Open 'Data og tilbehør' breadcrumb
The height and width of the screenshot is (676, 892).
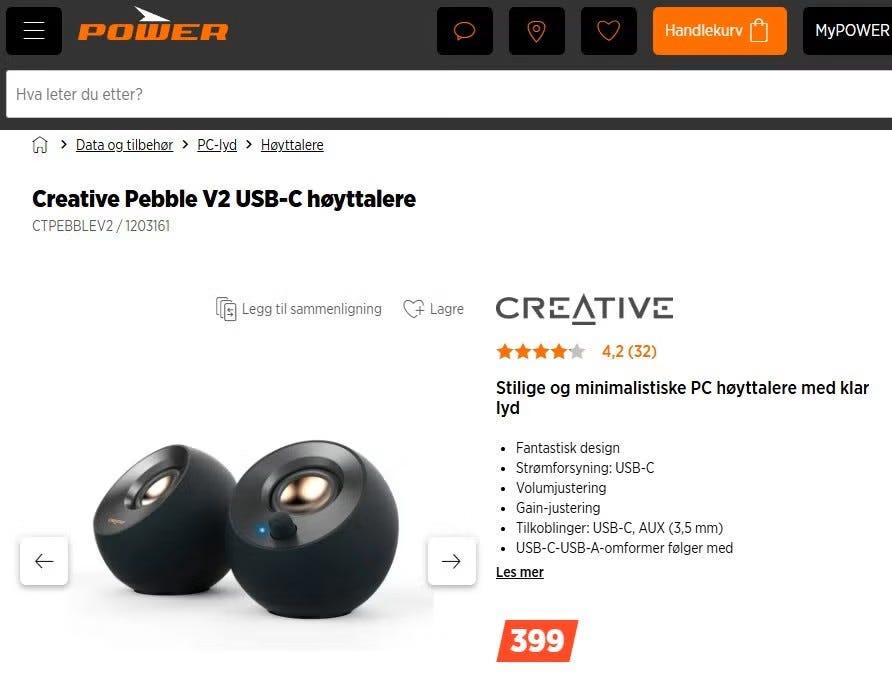(x=124, y=145)
